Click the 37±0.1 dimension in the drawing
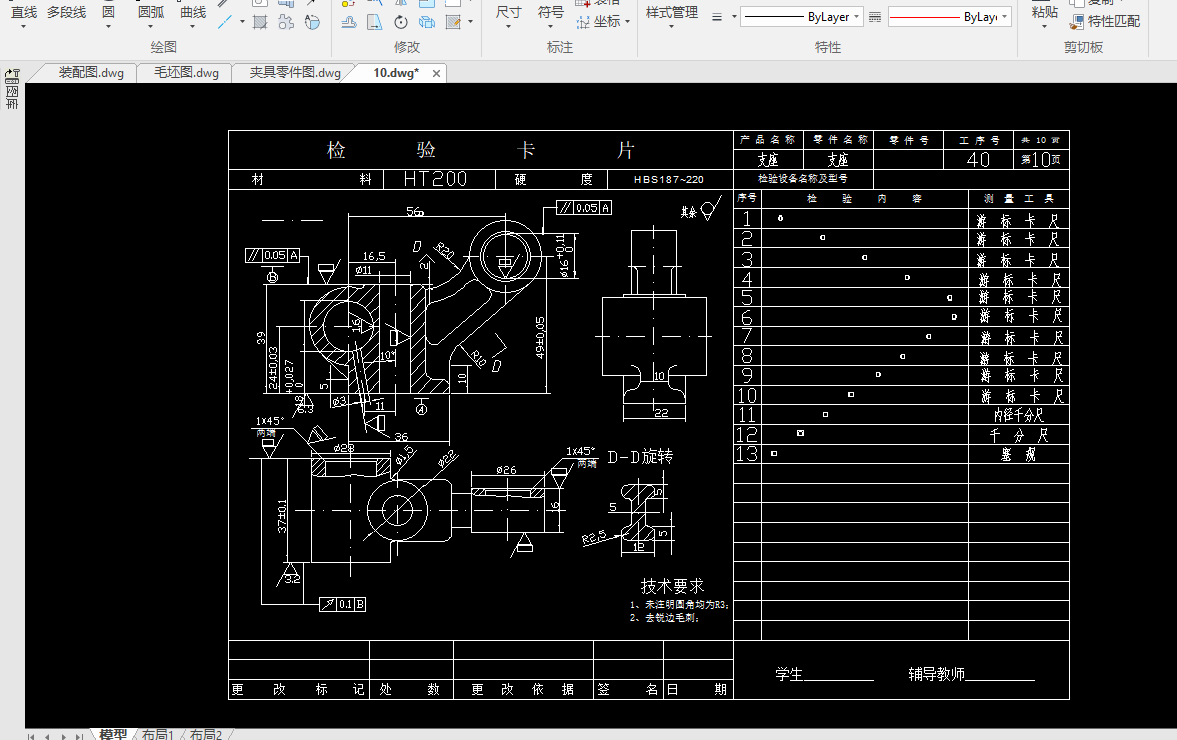The image size is (1177, 740). click(x=282, y=516)
